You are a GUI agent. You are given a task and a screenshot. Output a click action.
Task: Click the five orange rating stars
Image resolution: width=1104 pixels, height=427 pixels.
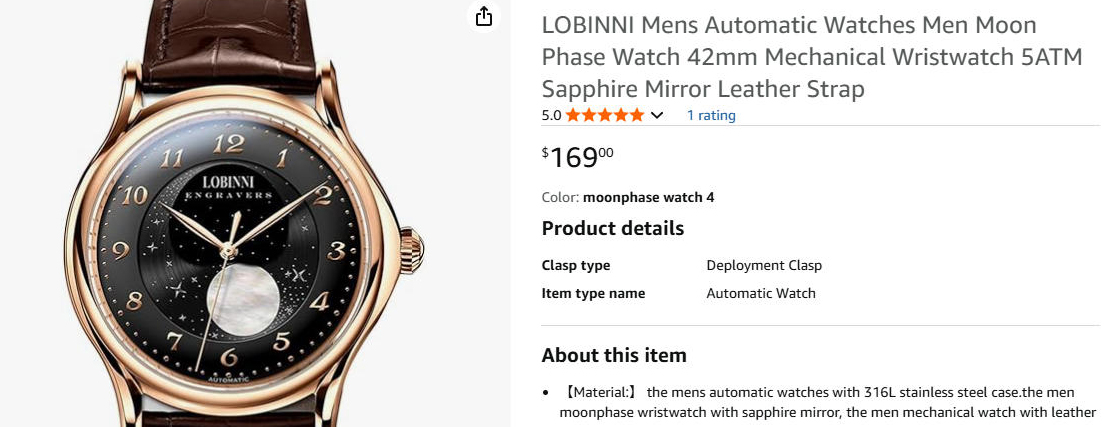pos(605,116)
